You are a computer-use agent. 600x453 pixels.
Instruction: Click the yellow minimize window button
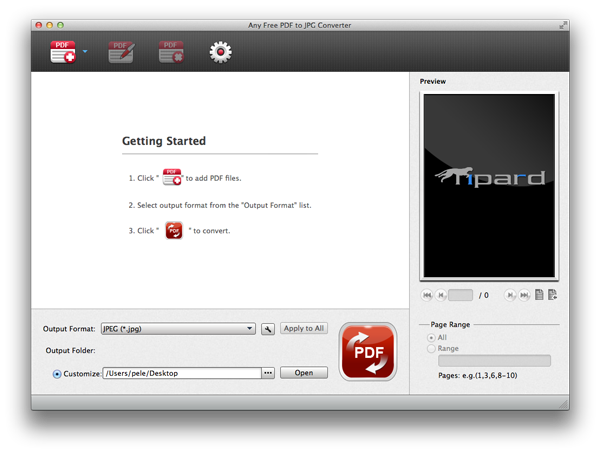49,25
